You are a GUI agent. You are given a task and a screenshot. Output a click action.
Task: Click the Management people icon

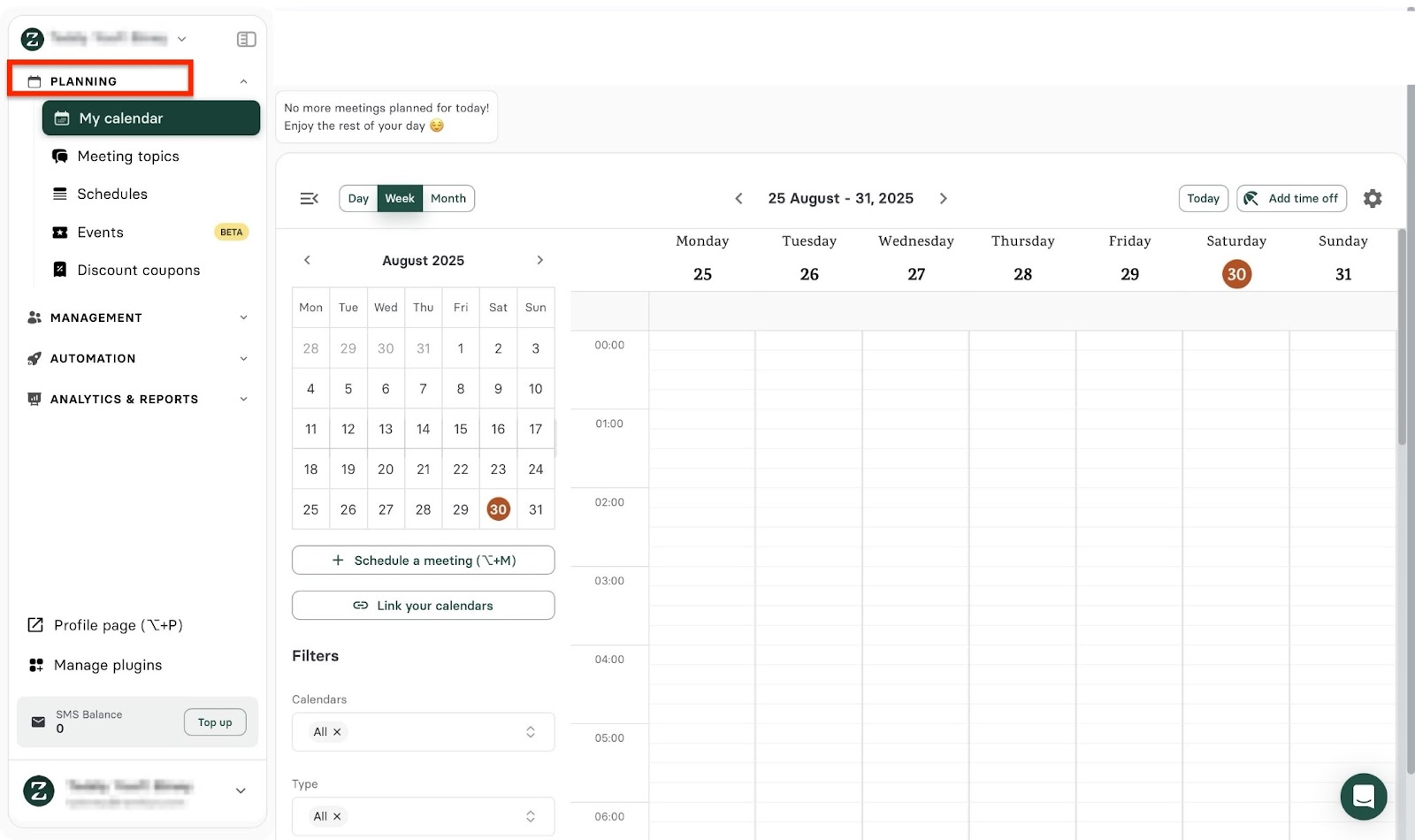[34, 317]
